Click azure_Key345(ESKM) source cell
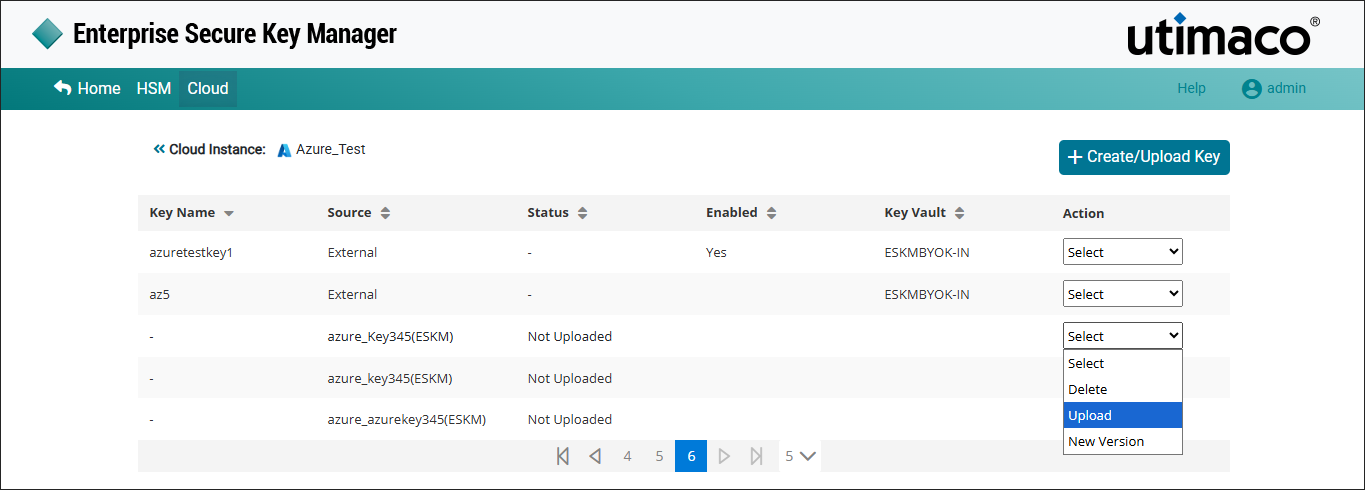1365x490 pixels. click(x=390, y=337)
